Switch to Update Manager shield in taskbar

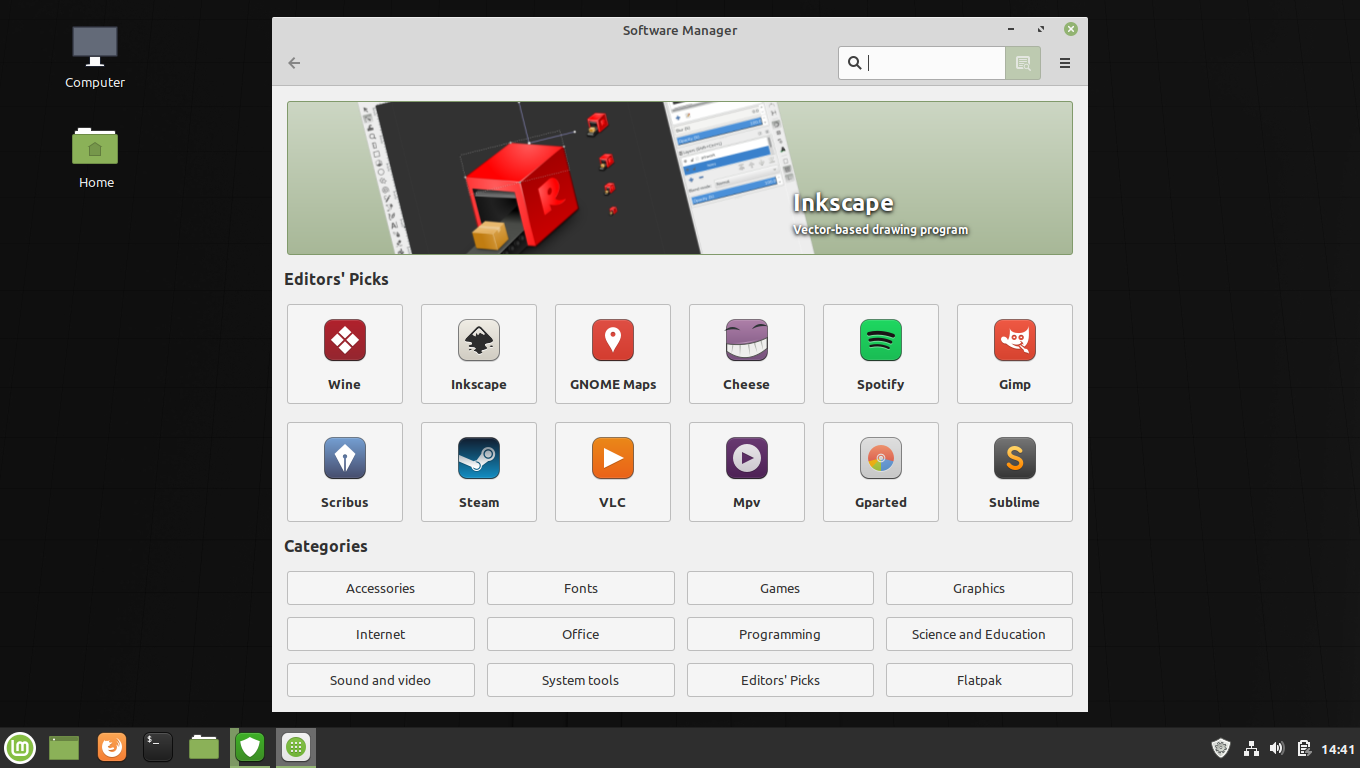tap(250, 747)
